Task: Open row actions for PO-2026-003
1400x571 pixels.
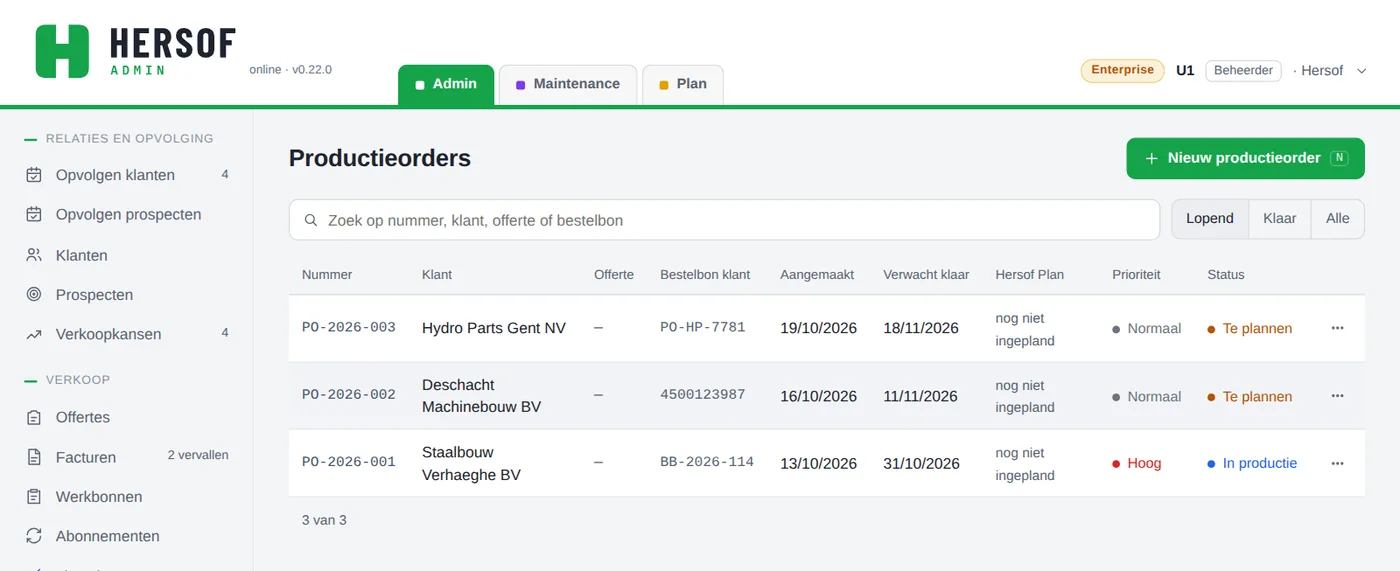Action: 1337,328
